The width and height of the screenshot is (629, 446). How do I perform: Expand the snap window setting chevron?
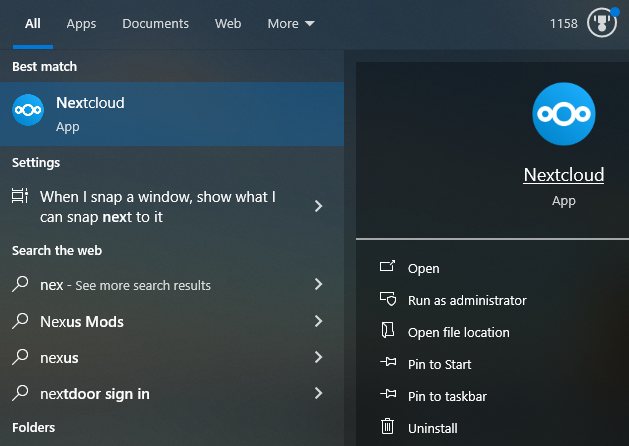319,206
